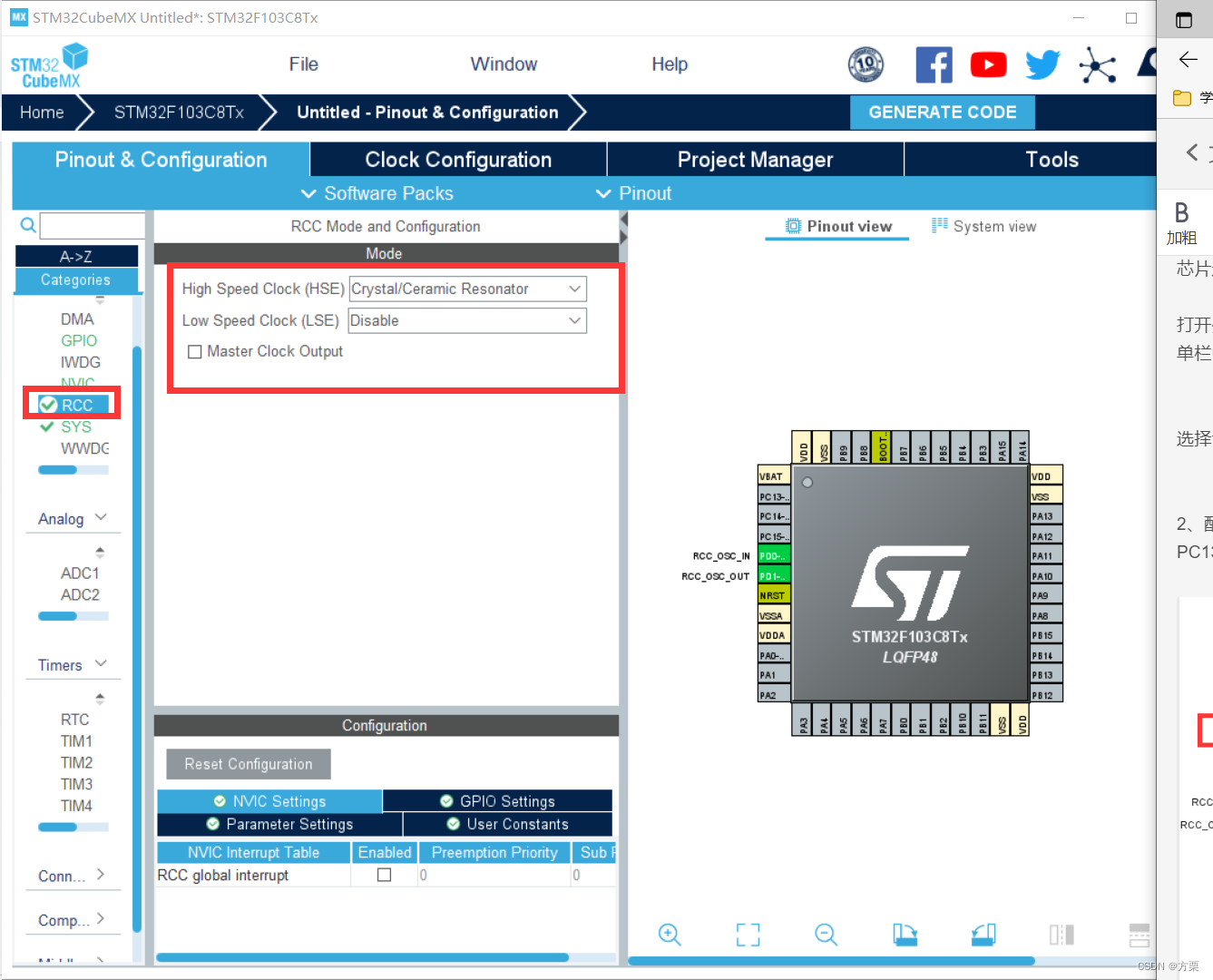
Task: Click the PD0 RCC_OSC_IN green pin
Action: [774, 556]
